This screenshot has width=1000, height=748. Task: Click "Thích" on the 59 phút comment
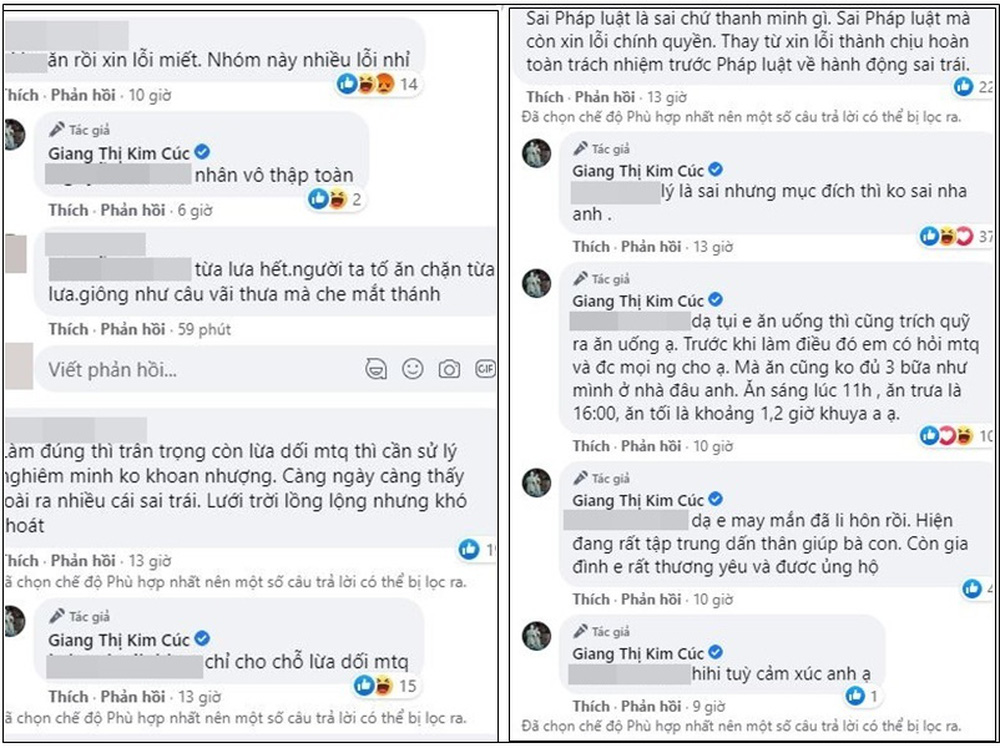pyautogui.click(x=68, y=329)
